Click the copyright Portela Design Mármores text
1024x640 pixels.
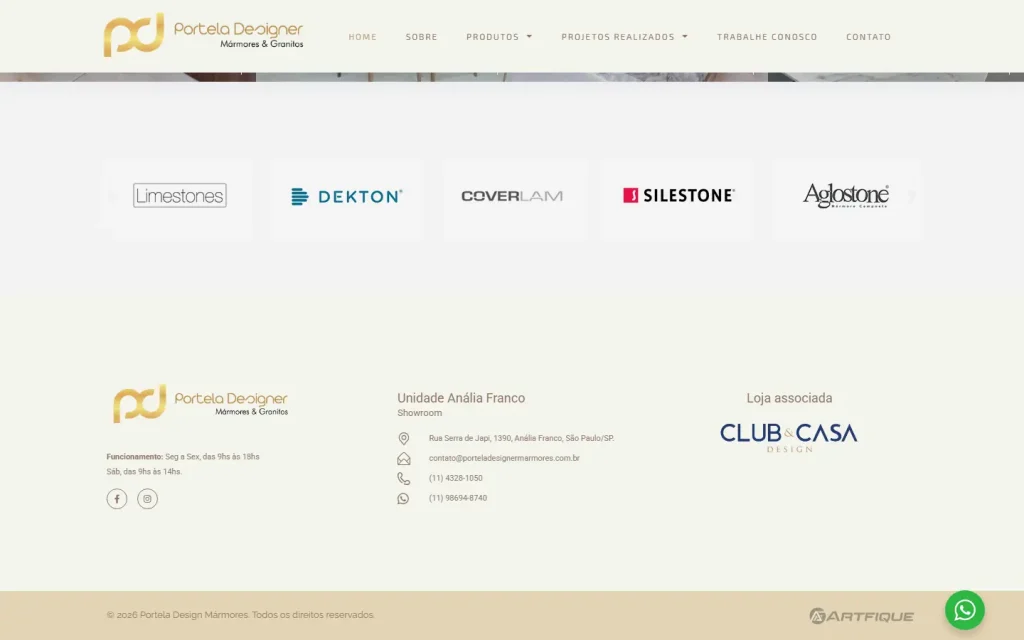(240, 615)
